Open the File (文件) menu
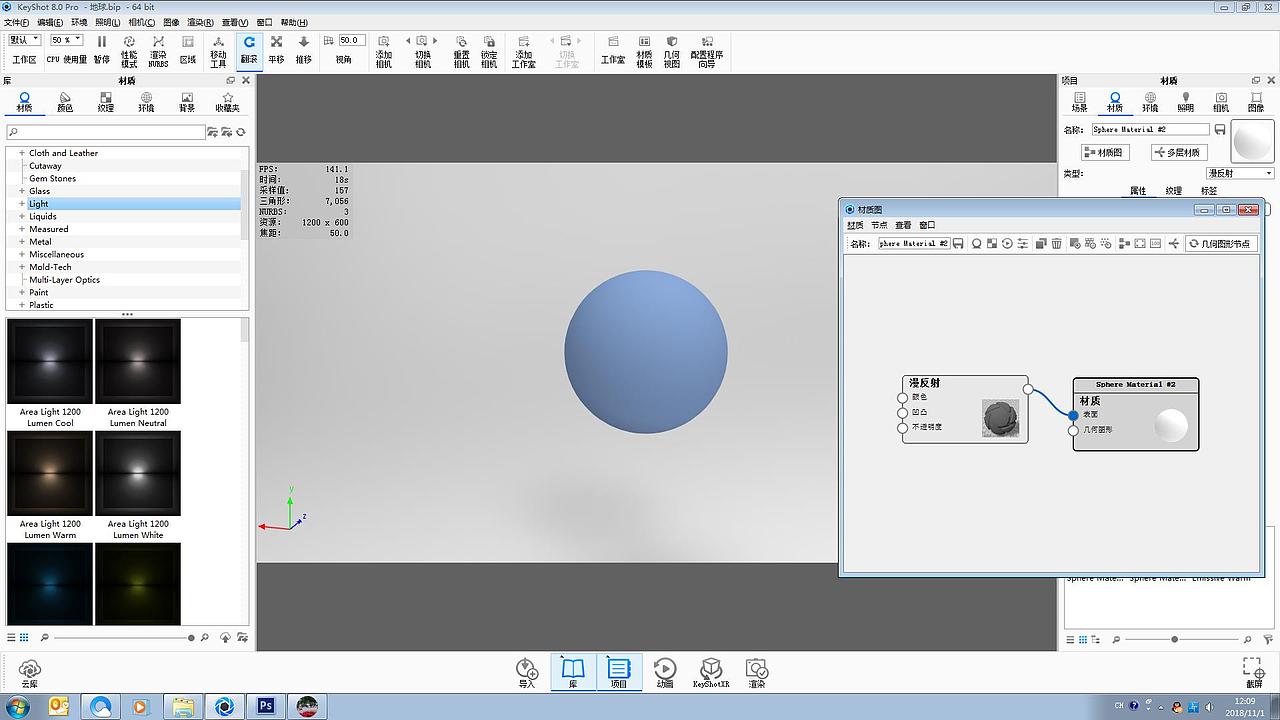The image size is (1280, 720). coord(16,22)
